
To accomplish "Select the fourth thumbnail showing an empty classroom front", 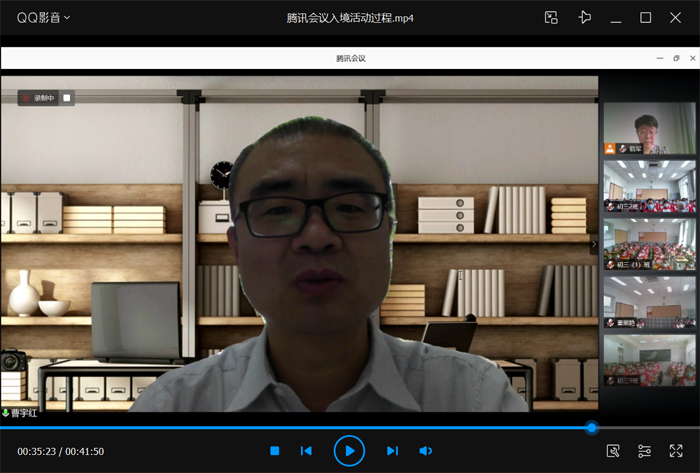I will click(650, 302).
